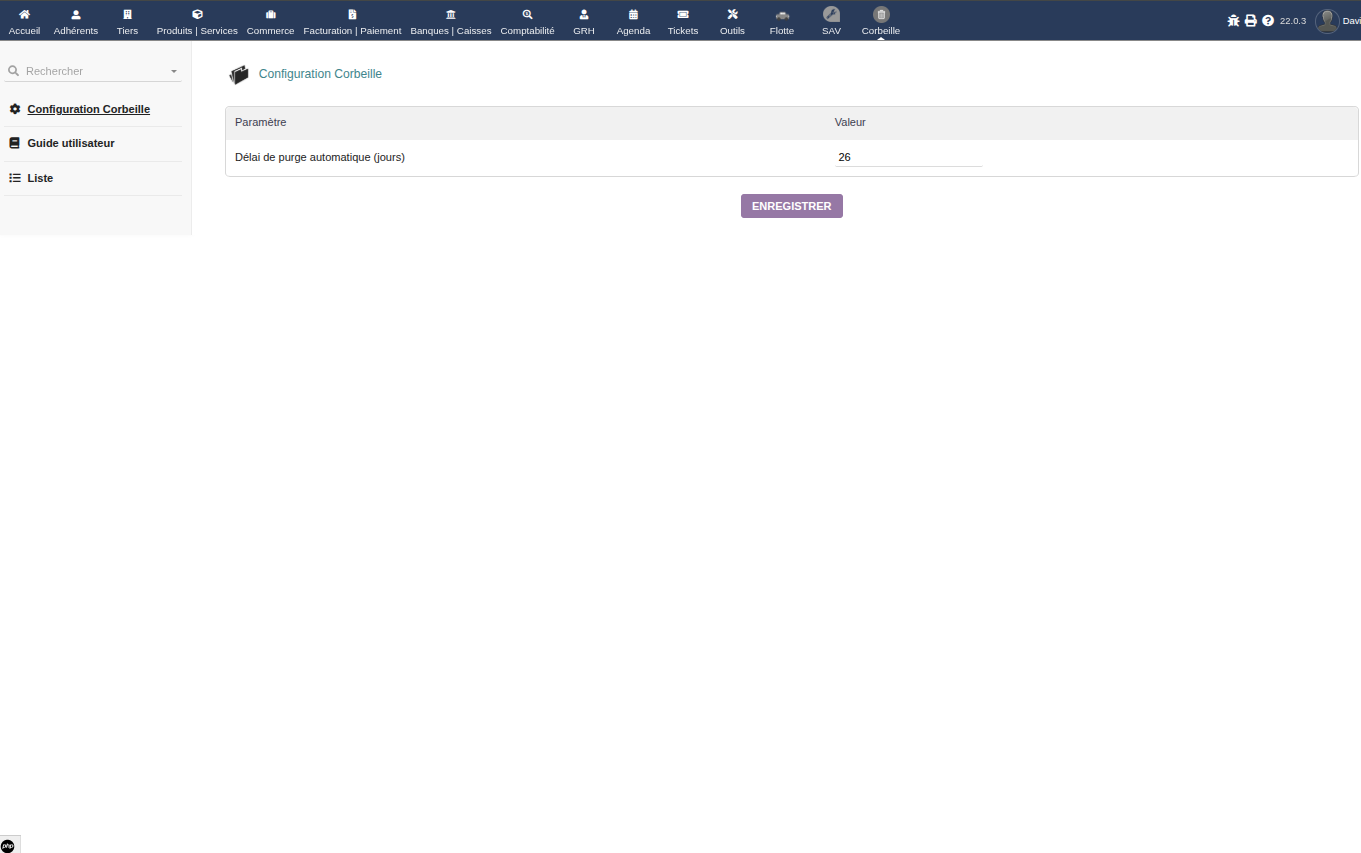Open the Comptabilité magnifier icon

tap(527, 14)
